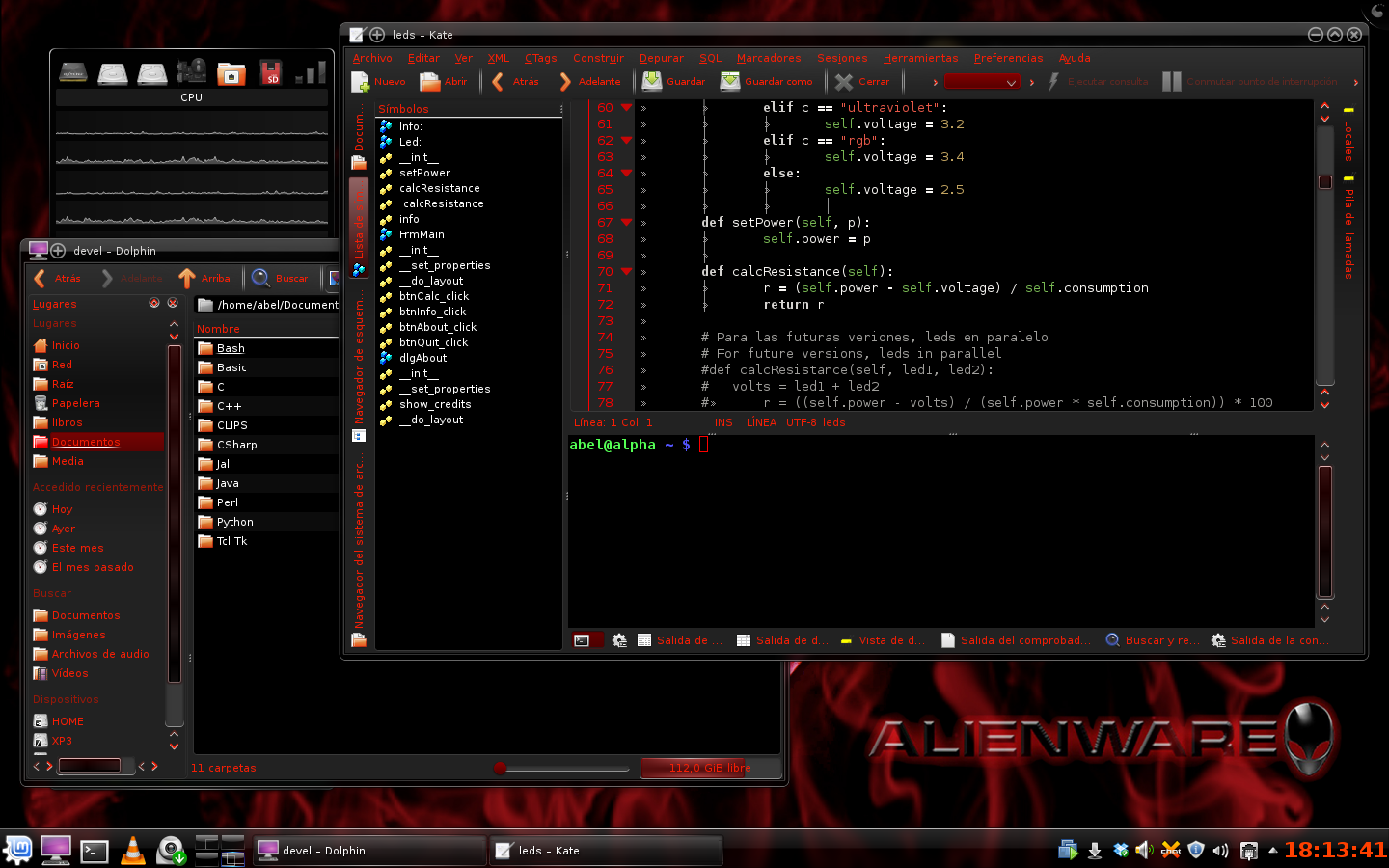Collapse the fold at line 70 calcResistance
1389x868 pixels.
pyautogui.click(x=626, y=272)
